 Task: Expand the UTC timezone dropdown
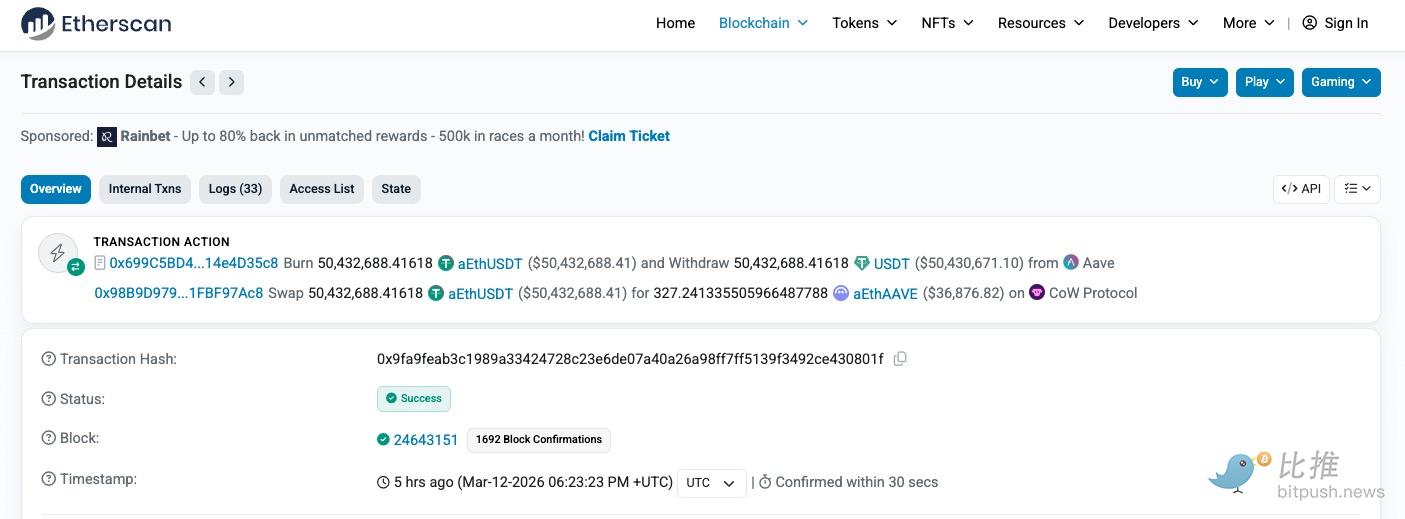coord(712,482)
